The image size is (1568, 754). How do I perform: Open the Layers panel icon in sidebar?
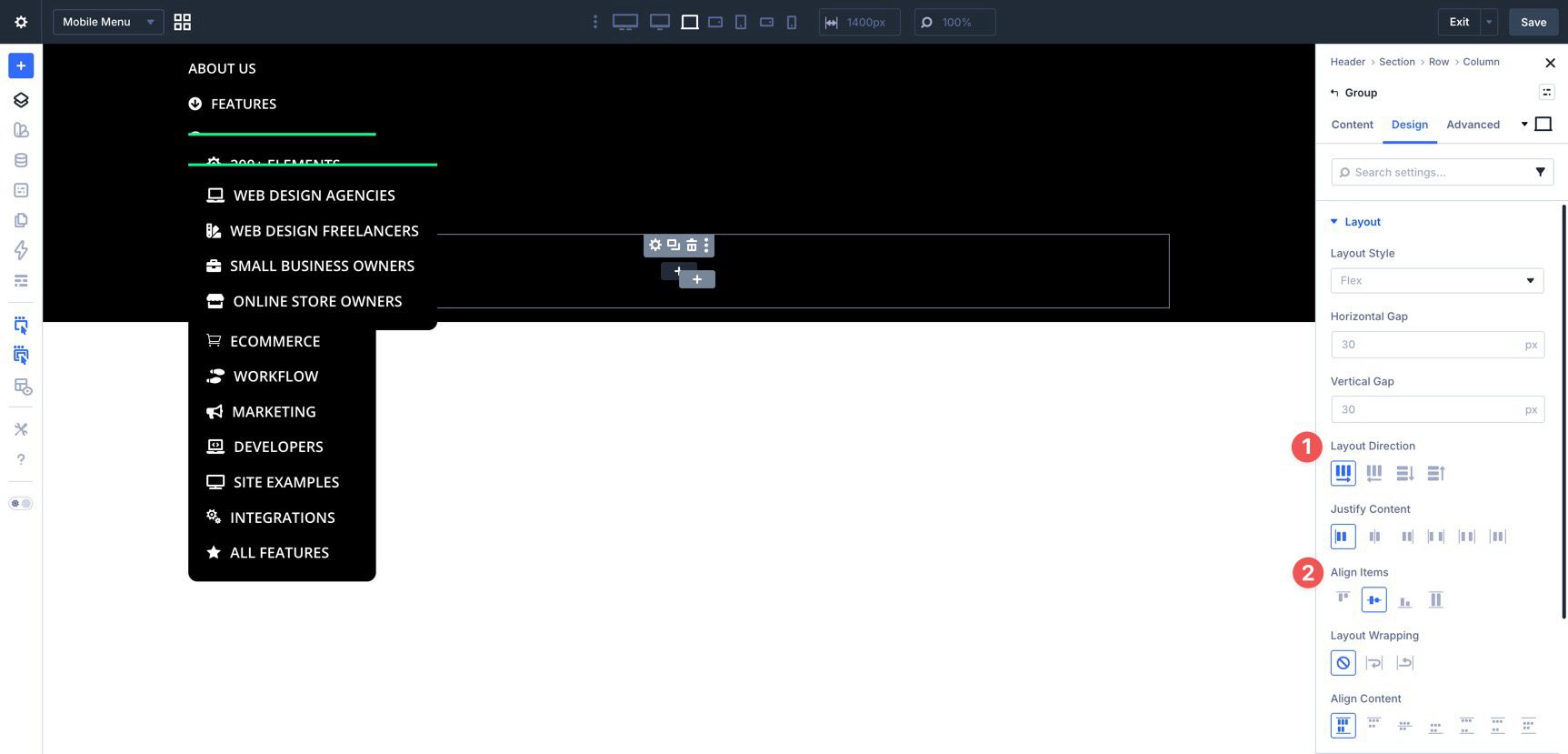click(21, 100)
